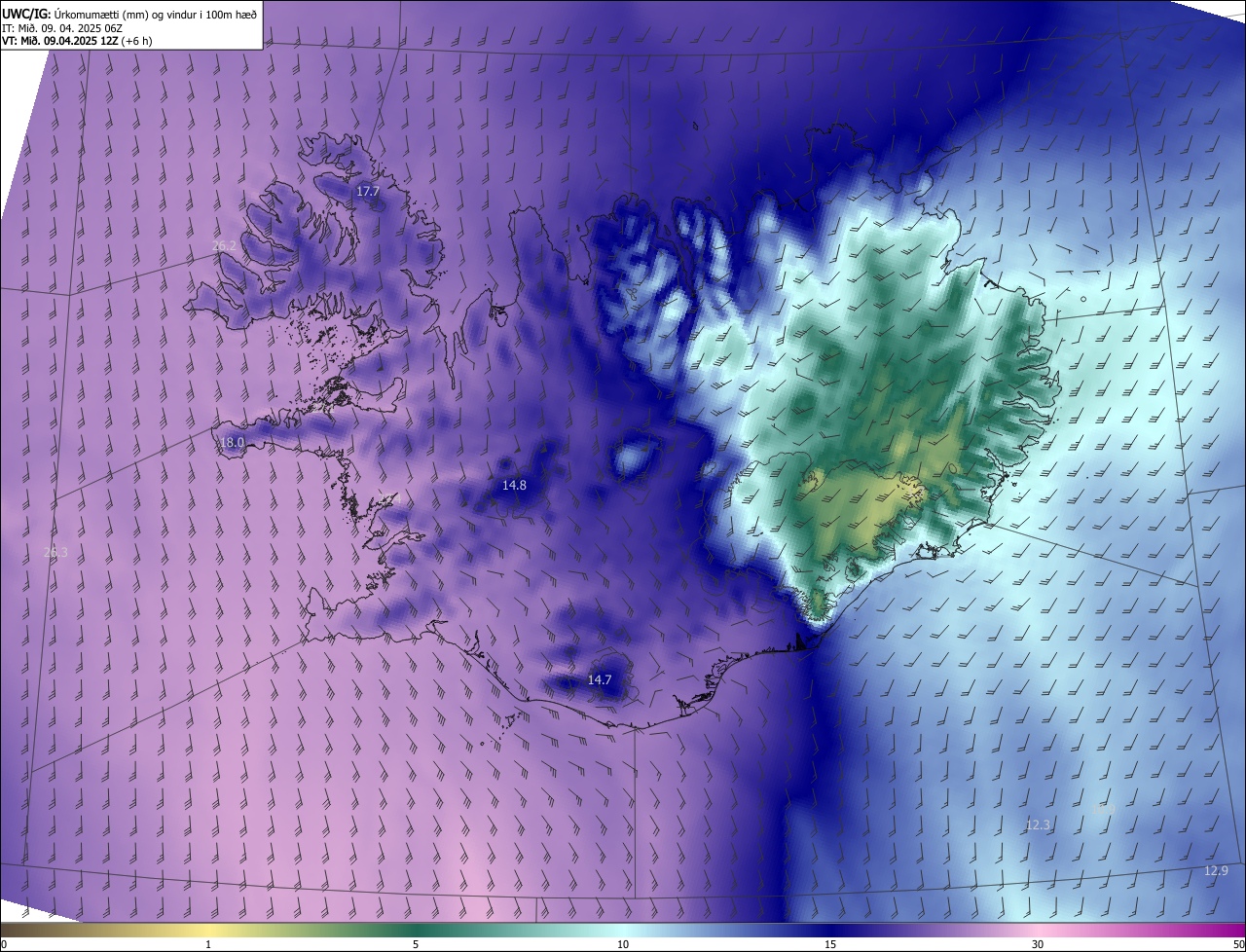Click the 26.2 value label on the map
Image resolution: width=1246 pixels, height=952 pixels.
[224, 245]
